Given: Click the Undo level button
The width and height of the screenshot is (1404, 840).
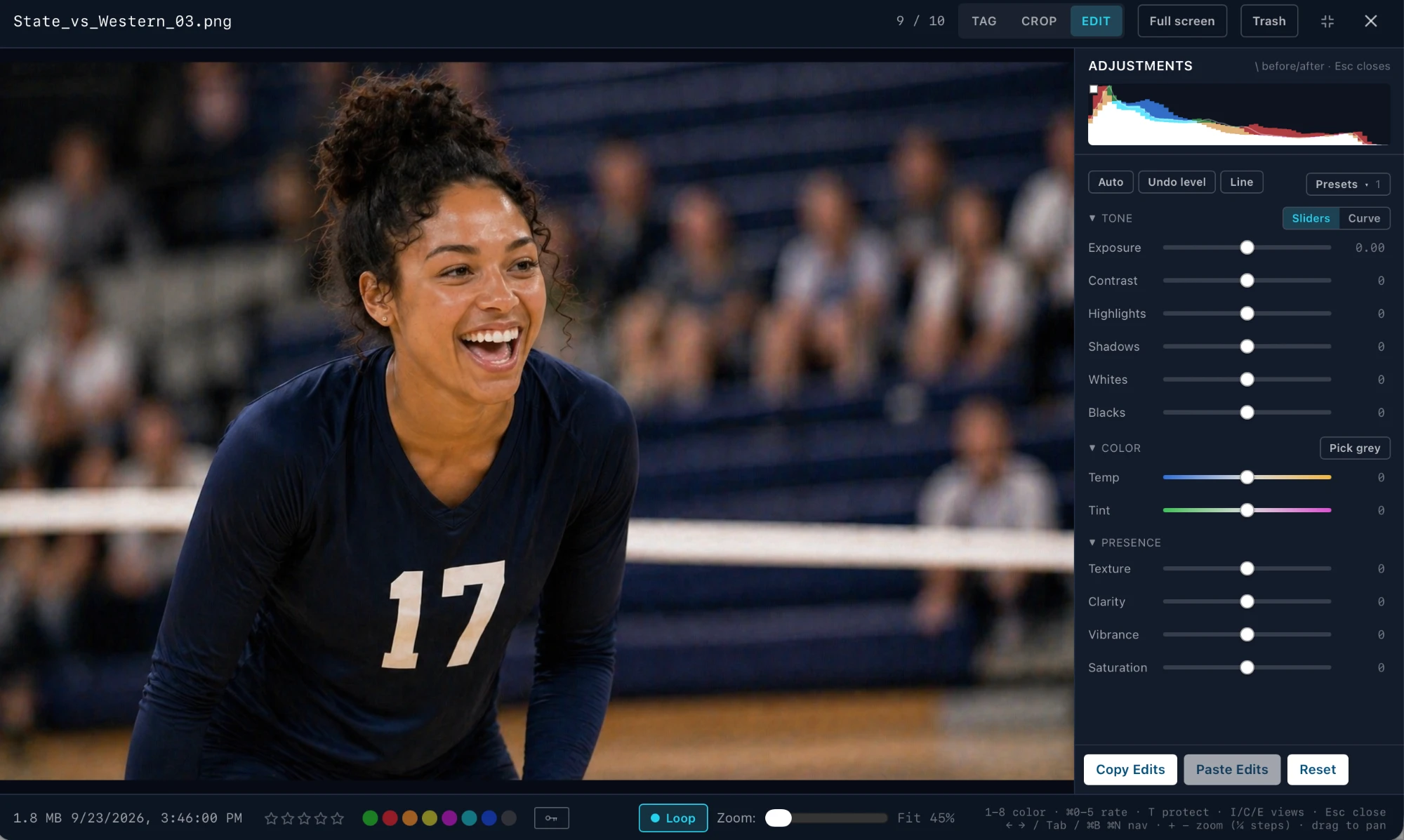Looking at the screenshot, I should click(1177, 182).
